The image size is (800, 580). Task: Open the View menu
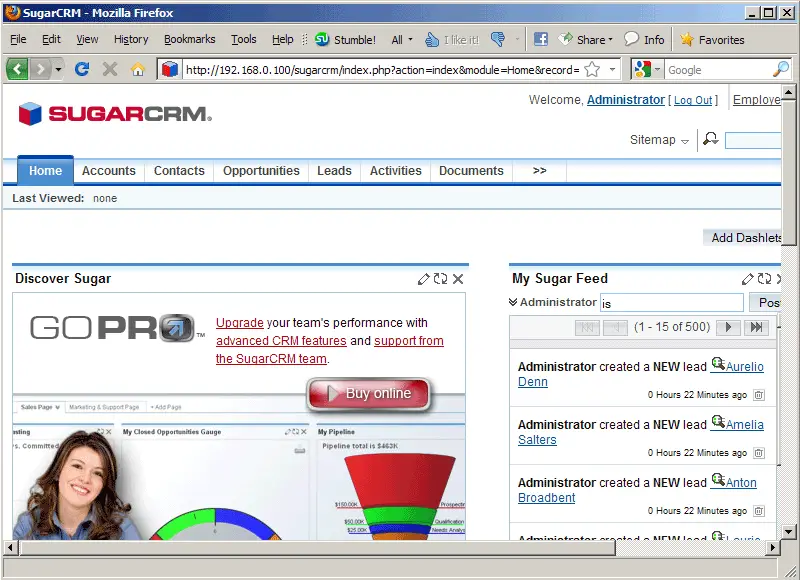pos(87,39)
